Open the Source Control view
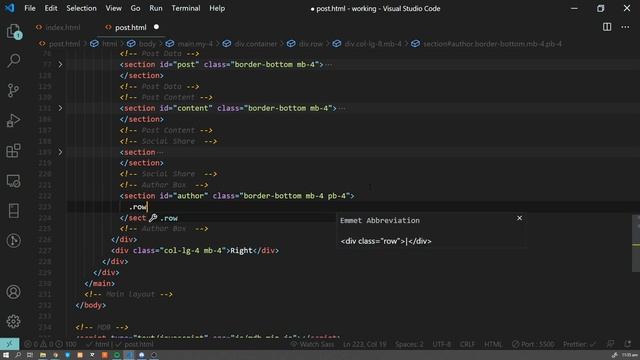 (13, 90)
